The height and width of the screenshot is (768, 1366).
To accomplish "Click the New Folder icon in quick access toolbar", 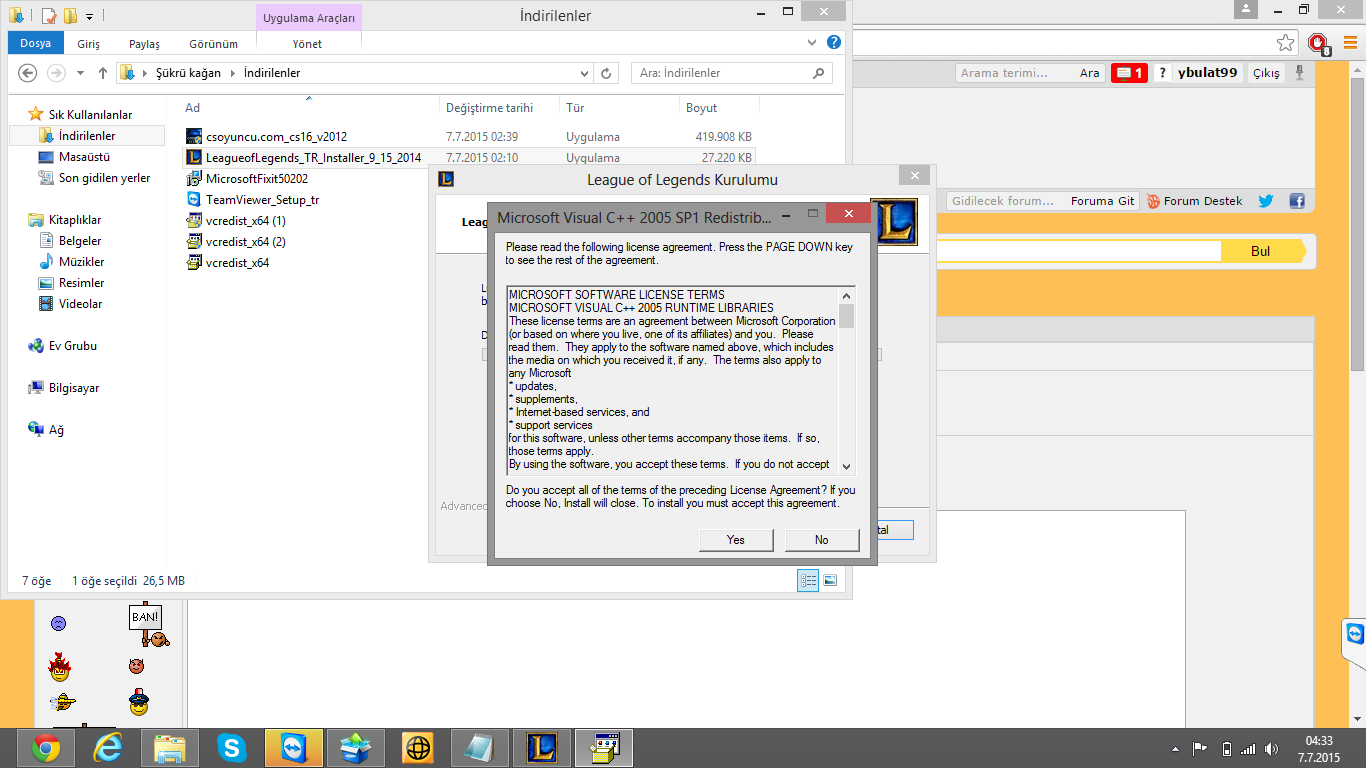I will 70,16.
